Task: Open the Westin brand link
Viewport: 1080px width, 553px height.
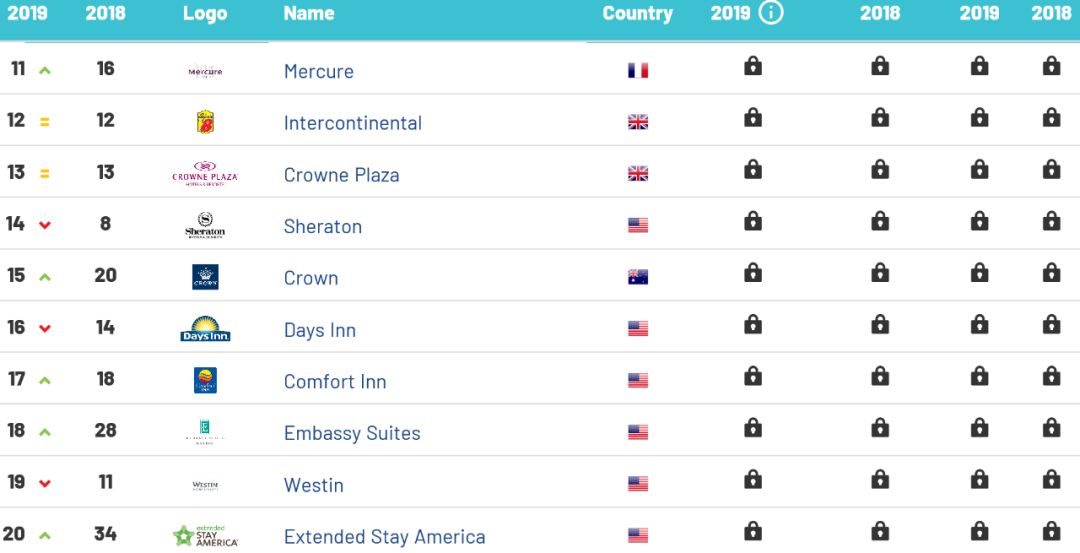Action: pos(314,485)
